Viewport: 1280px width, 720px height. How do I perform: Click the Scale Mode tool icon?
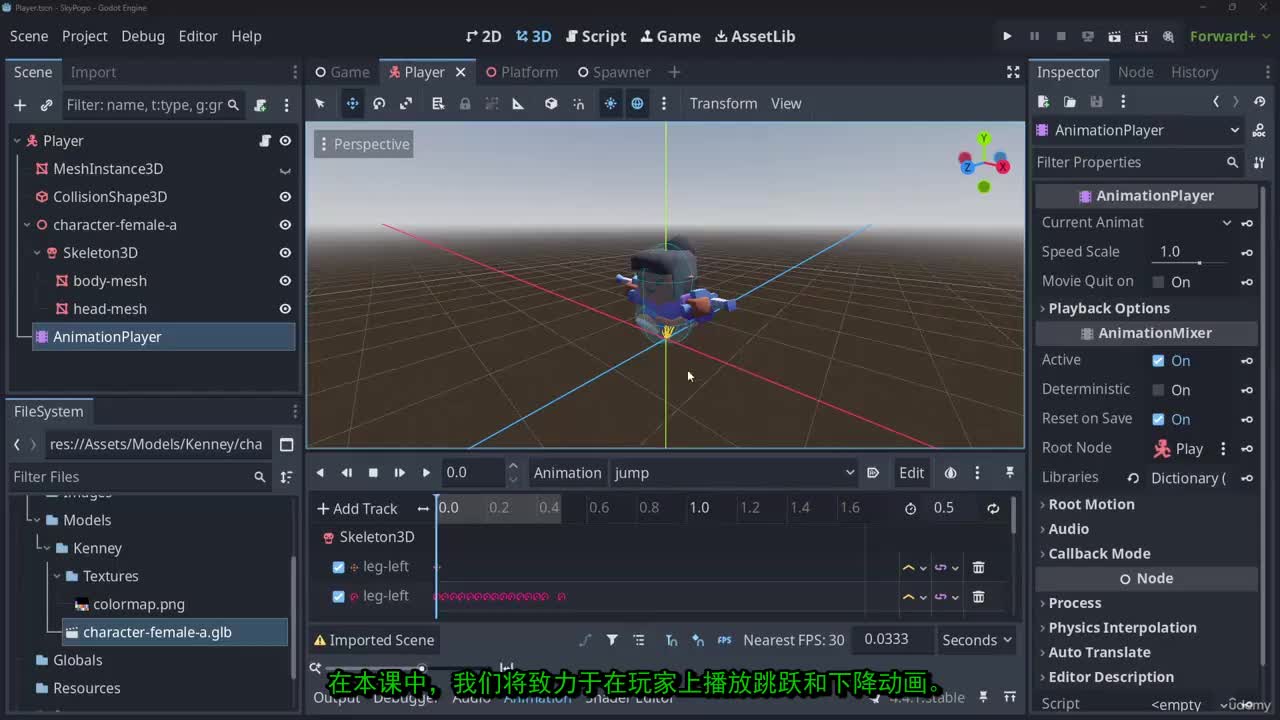406,104
